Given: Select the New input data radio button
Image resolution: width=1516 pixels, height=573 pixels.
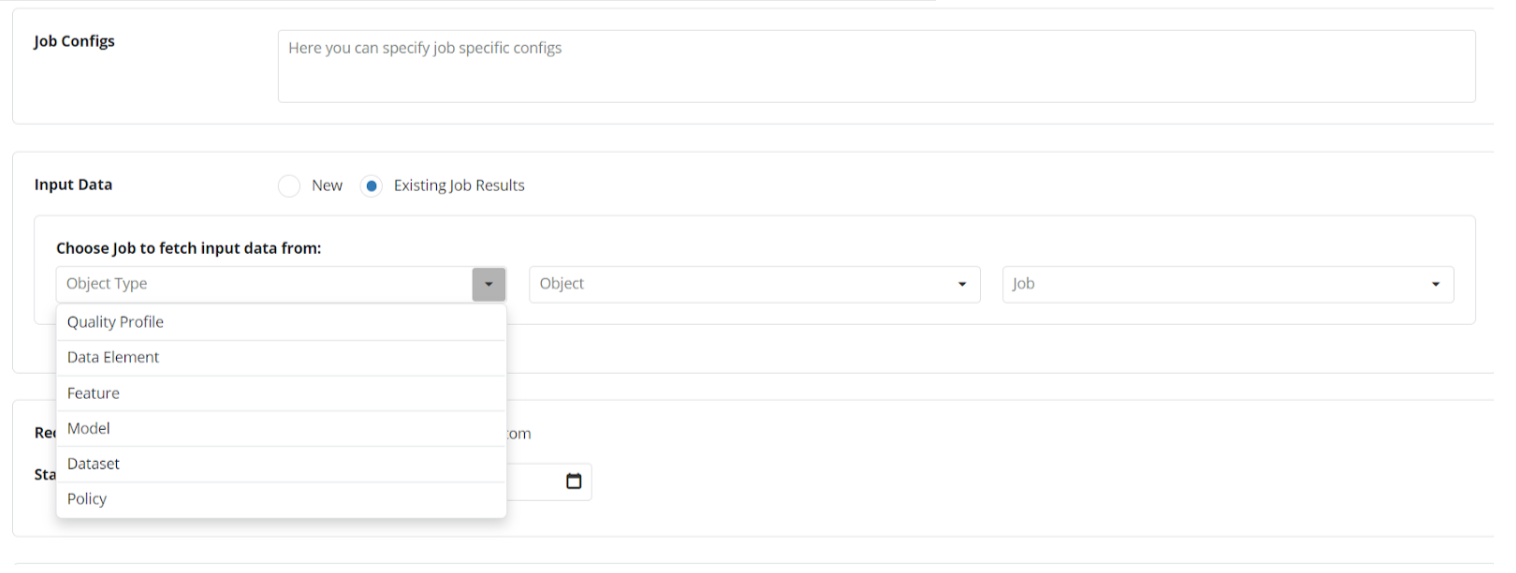Looking at the screenshot, I should coord(289,186).
